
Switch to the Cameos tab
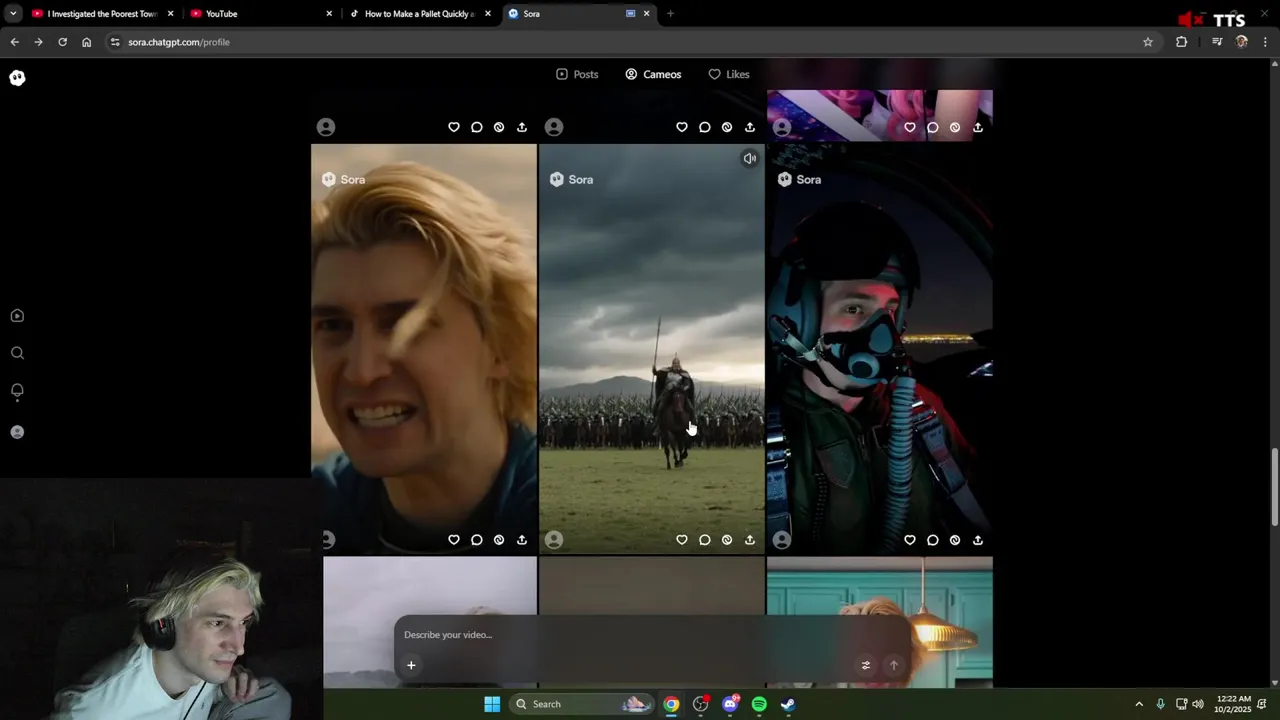coord(653,74)
